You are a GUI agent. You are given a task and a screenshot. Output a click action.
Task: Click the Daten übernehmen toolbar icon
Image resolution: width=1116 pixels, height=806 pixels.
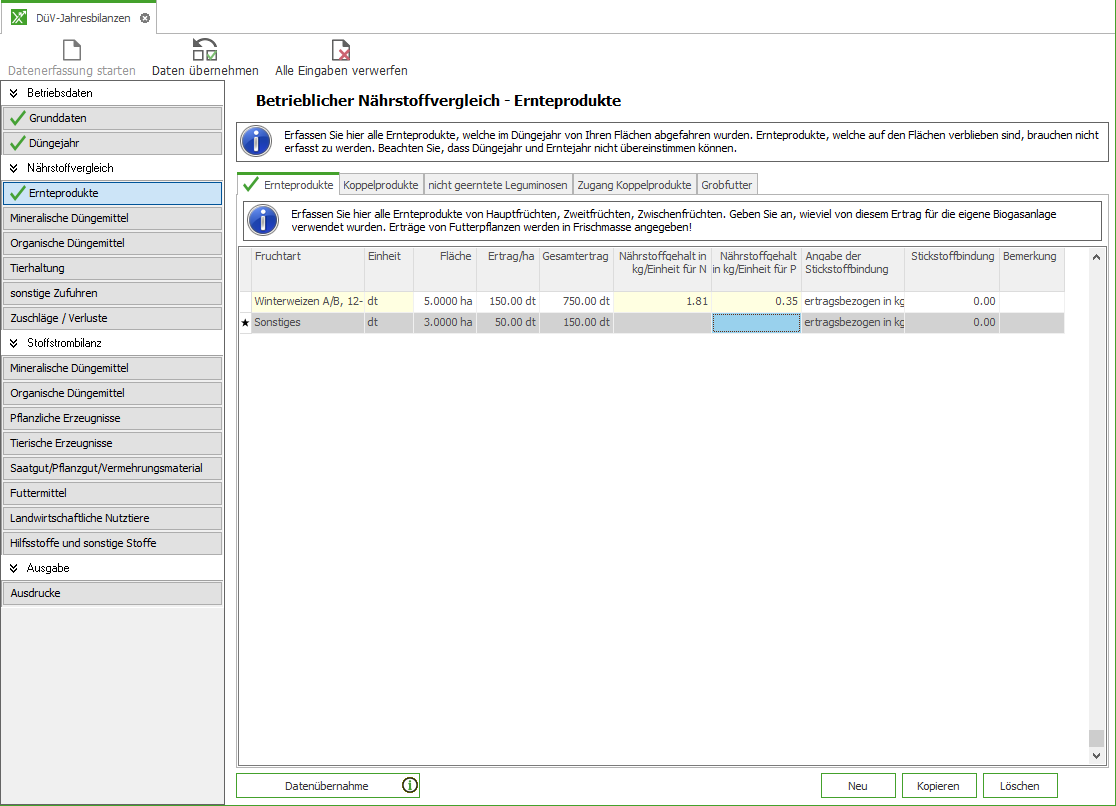[205, 50]
